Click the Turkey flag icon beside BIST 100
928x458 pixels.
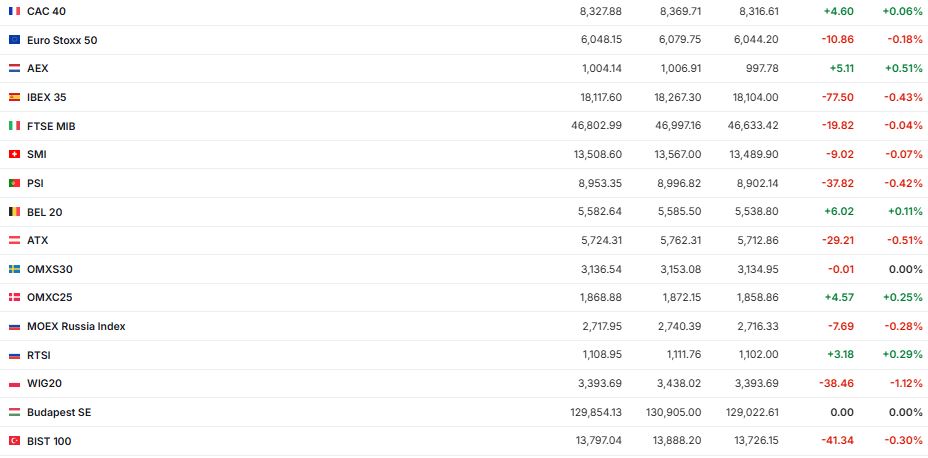click(14, 441)
